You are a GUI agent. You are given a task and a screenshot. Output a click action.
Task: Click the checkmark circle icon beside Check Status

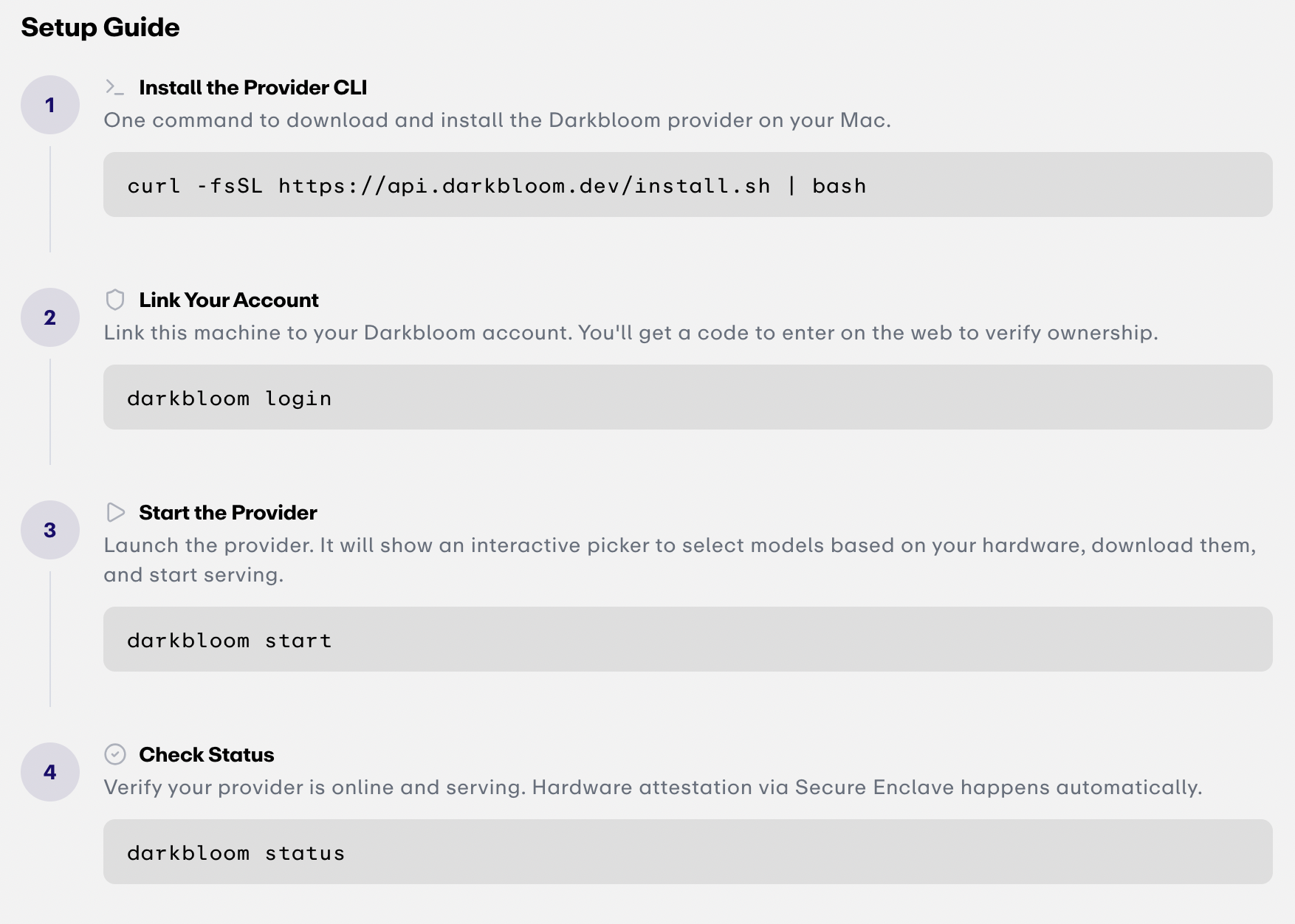(115, 754)
